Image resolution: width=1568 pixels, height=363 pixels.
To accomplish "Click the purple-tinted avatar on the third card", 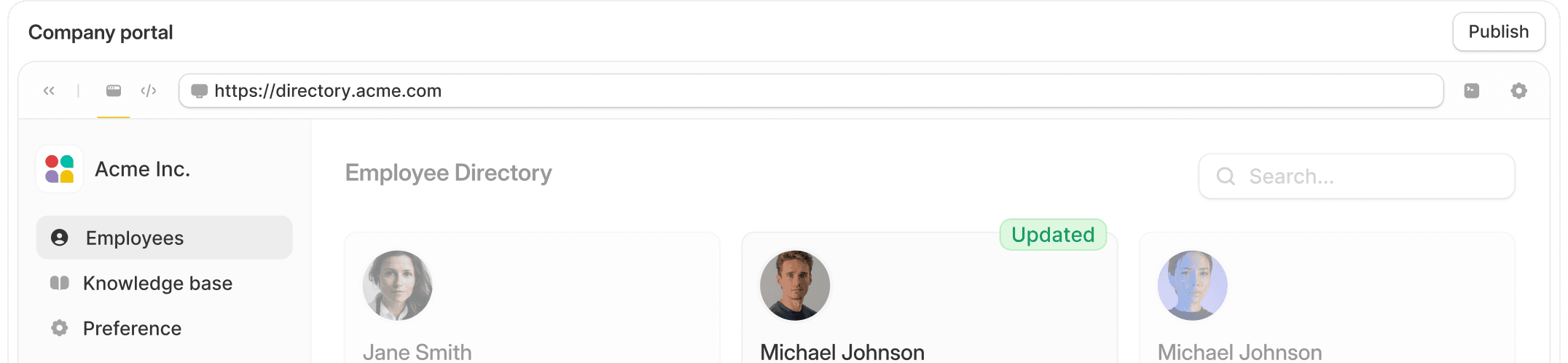I will pos(1193,286).
